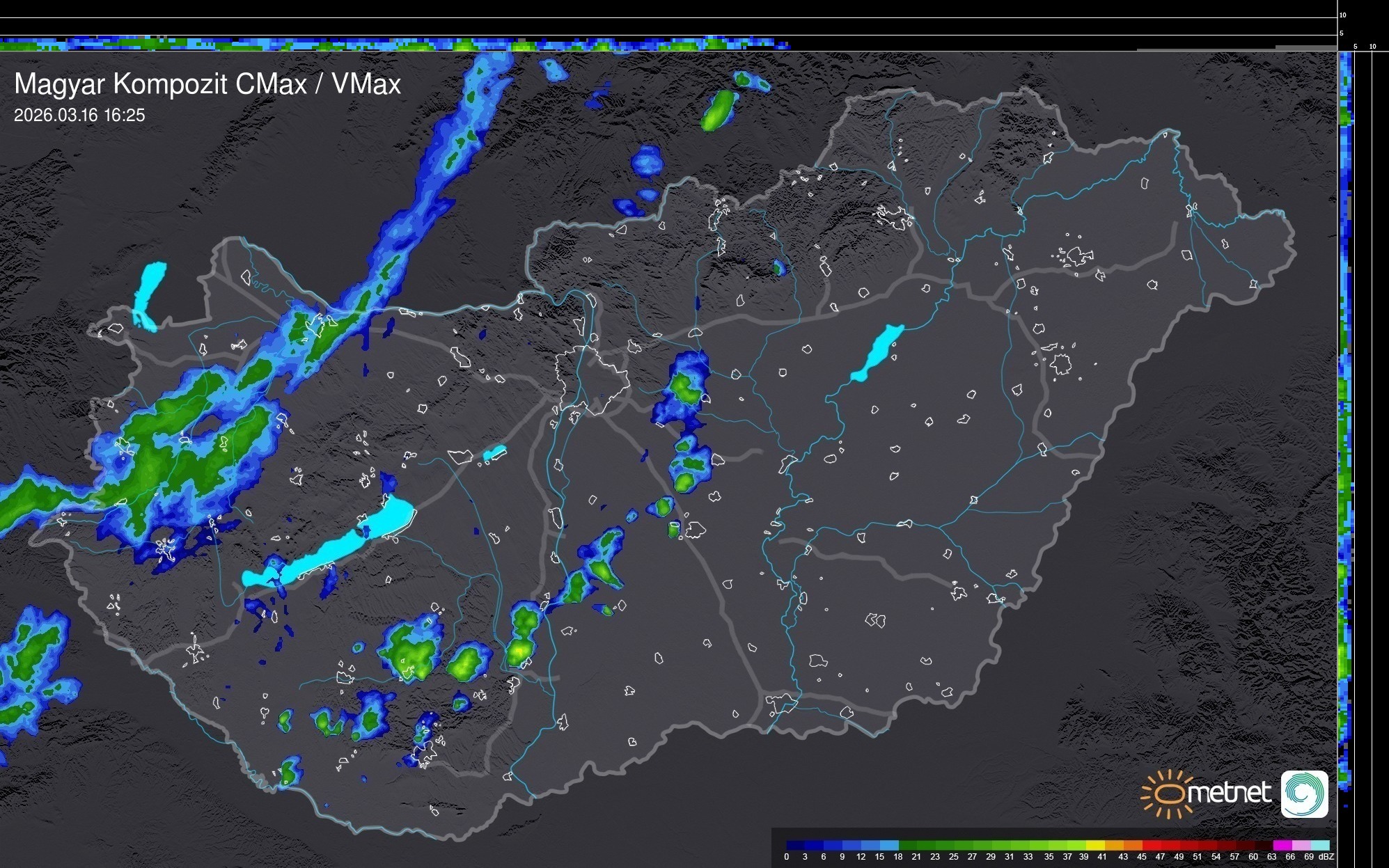Pick the yellow 39 dBZ legend swatch
Screen dimensions: 1389x868
click(x=1095, y=845)
